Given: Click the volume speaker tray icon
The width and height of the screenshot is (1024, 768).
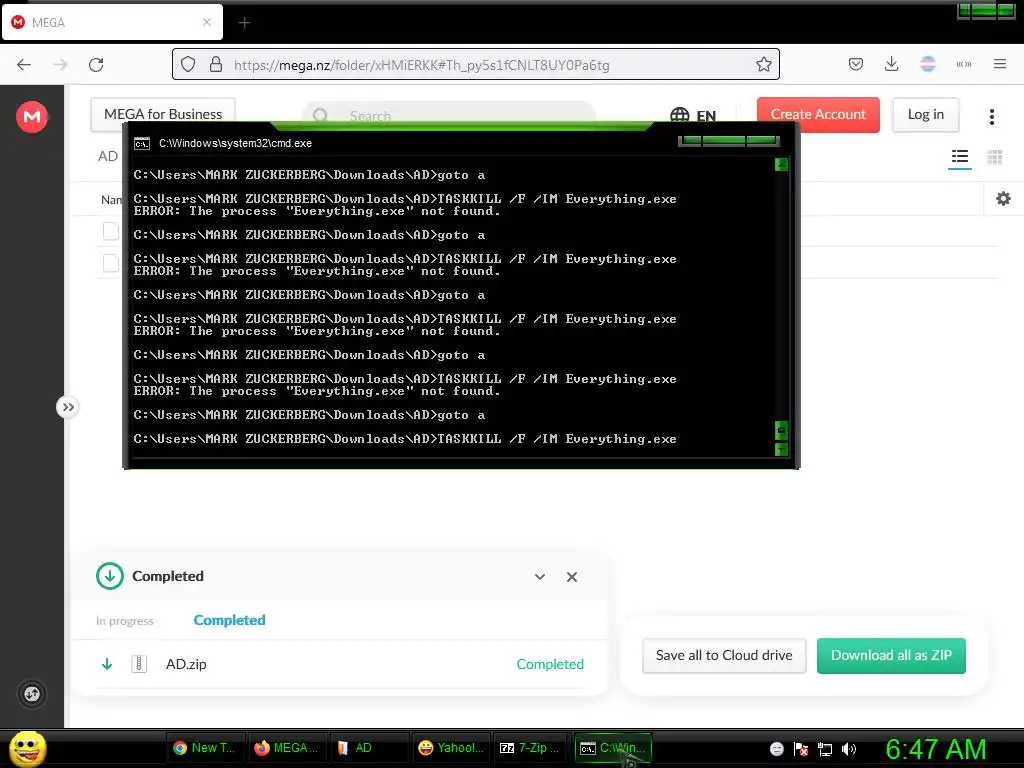Looking at the screenshot, I should click(848, 749).
